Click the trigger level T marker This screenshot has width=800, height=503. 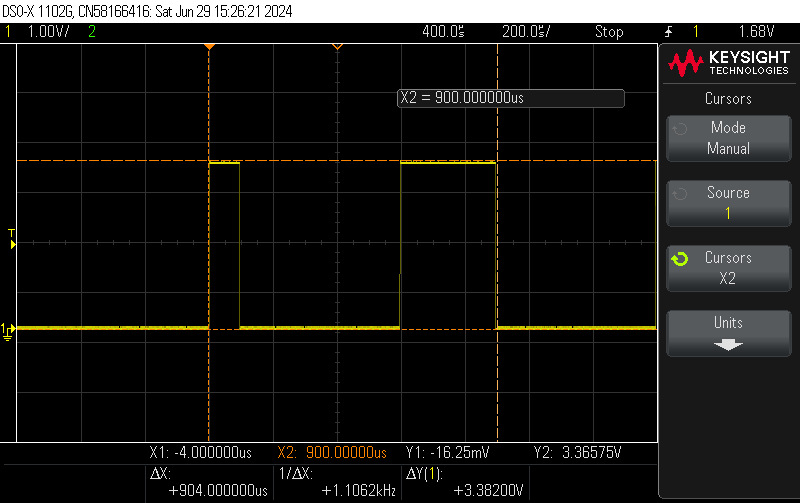(x=12, y=239)
